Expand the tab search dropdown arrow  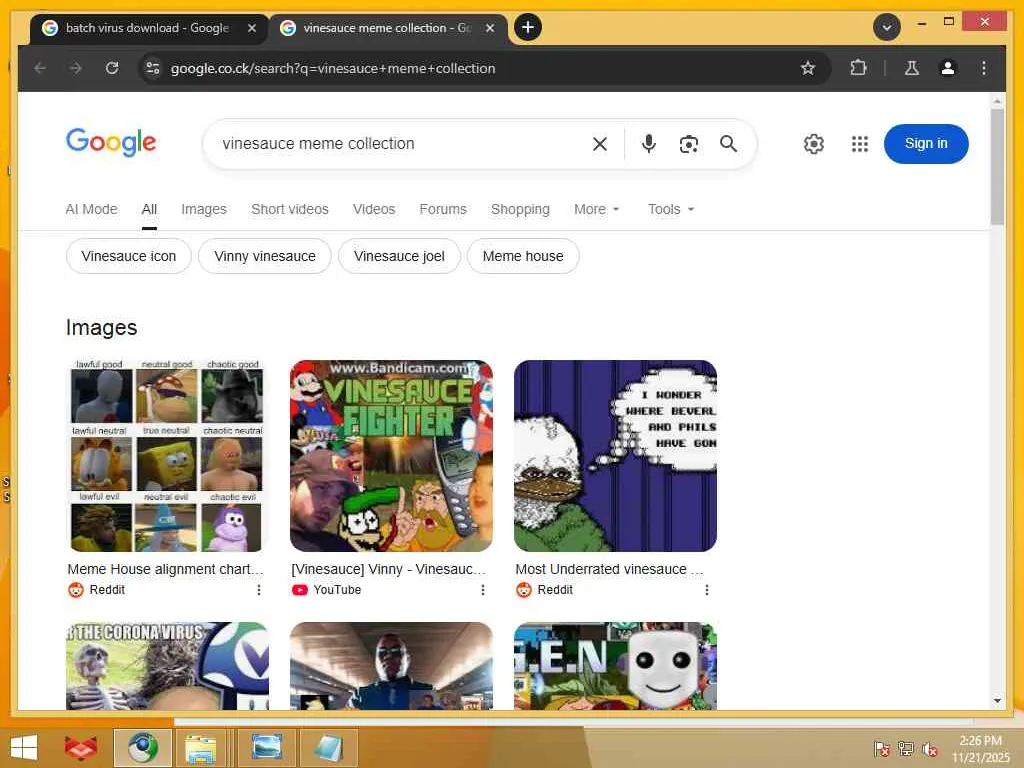click(x=886, y=27)
